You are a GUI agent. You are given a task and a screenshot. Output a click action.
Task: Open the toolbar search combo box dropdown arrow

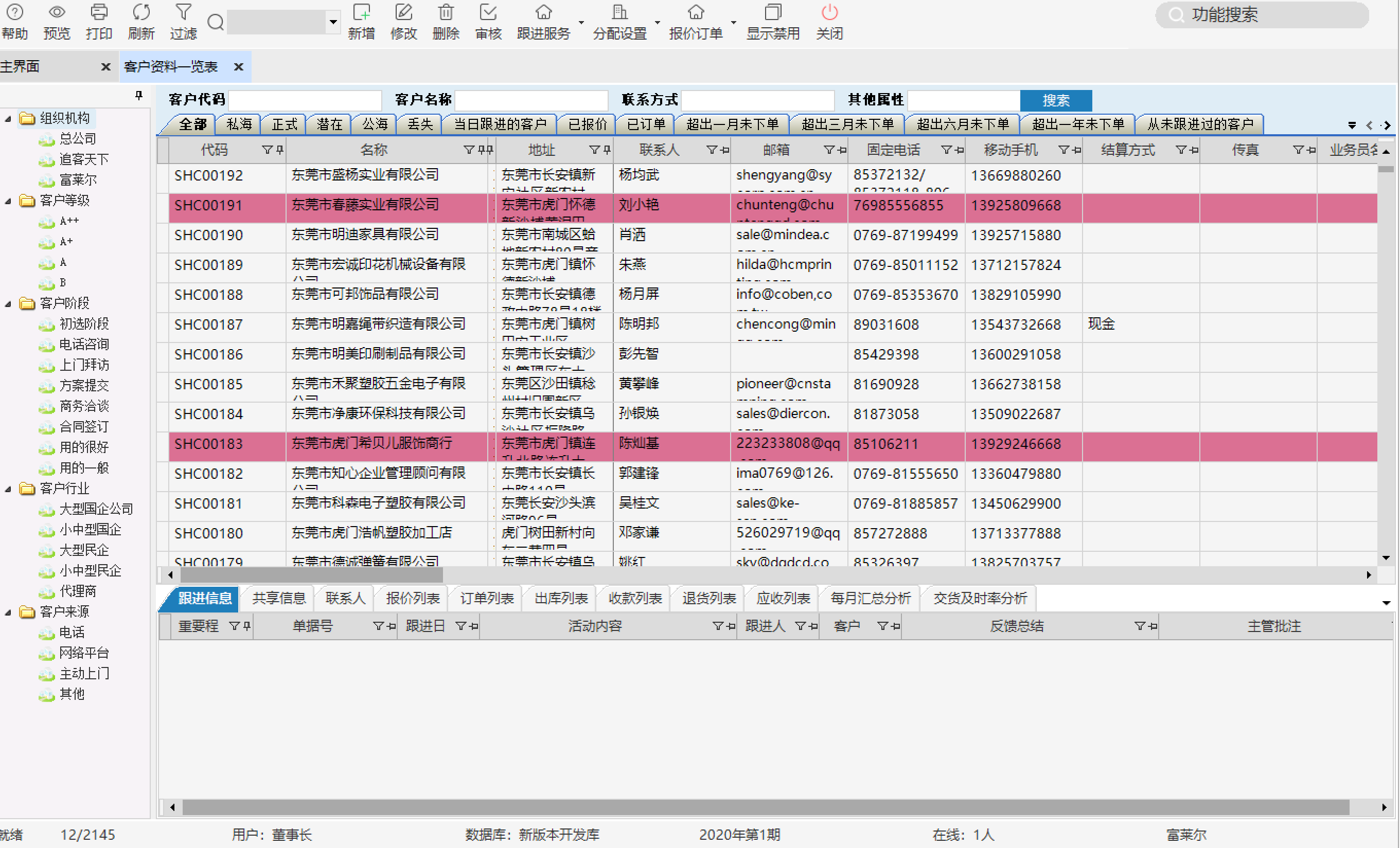click(333, 22)
